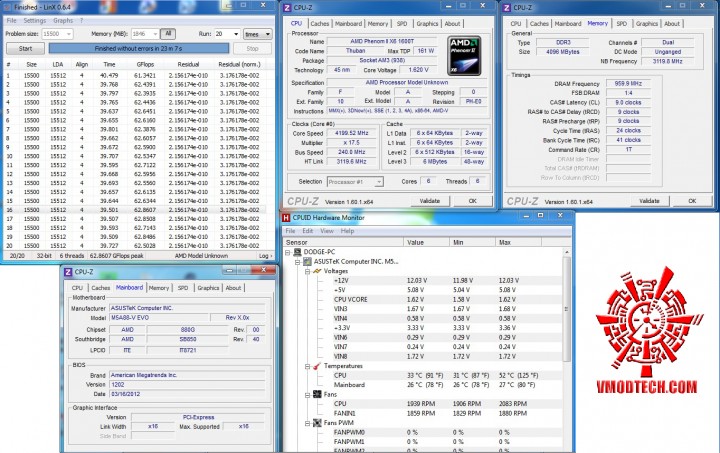The width and height of the screenshot is (720, 453).
Task: Select the FANIN1 fan row
Action: coord(424,413)
